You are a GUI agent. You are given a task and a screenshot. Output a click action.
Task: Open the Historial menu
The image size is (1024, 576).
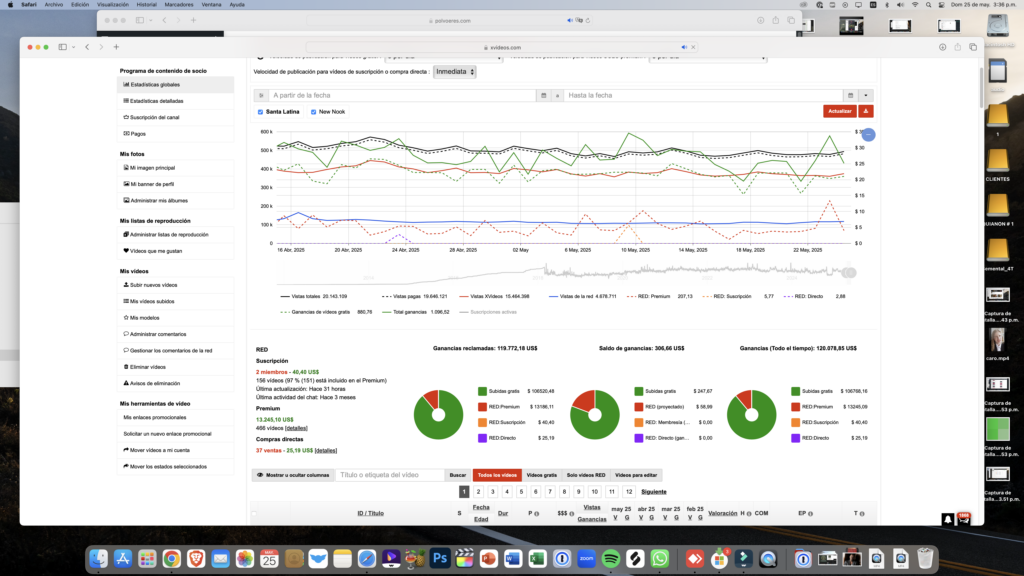(x=146, y=5)
